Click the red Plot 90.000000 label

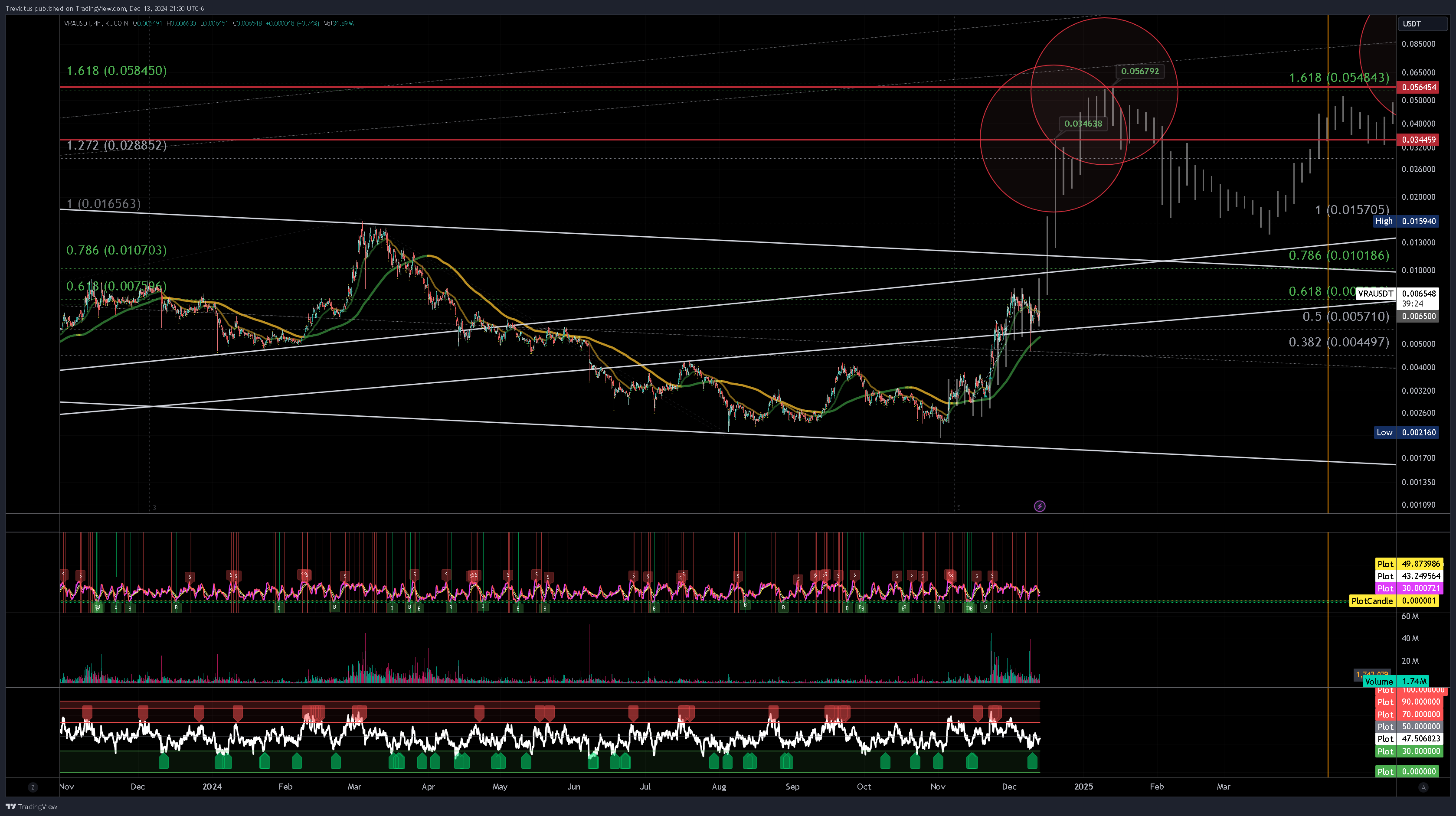pos(1410,702)
